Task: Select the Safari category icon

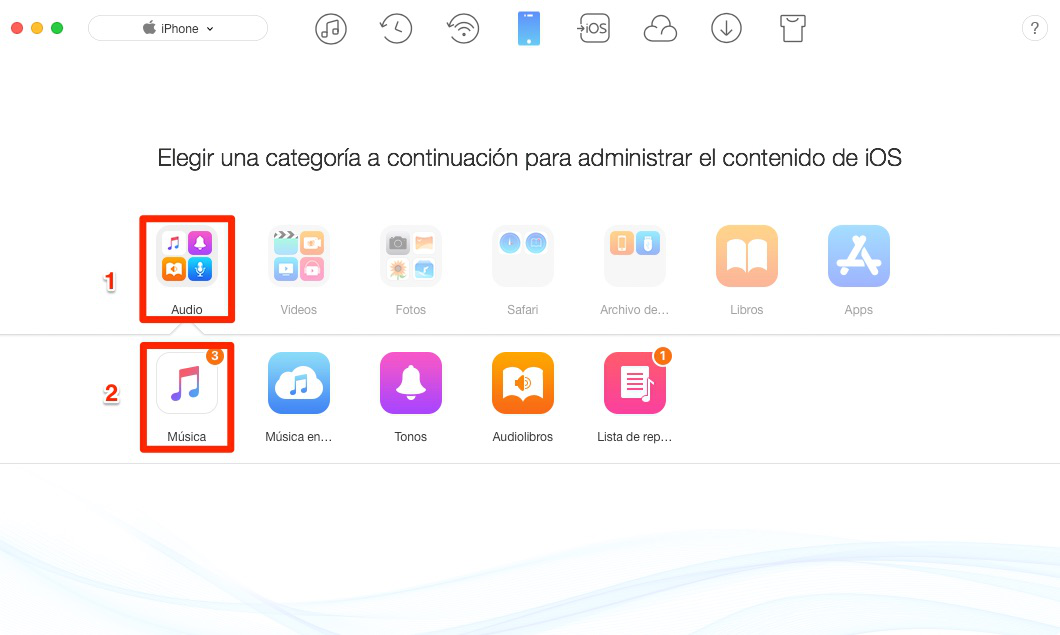Action: (523, 256)
